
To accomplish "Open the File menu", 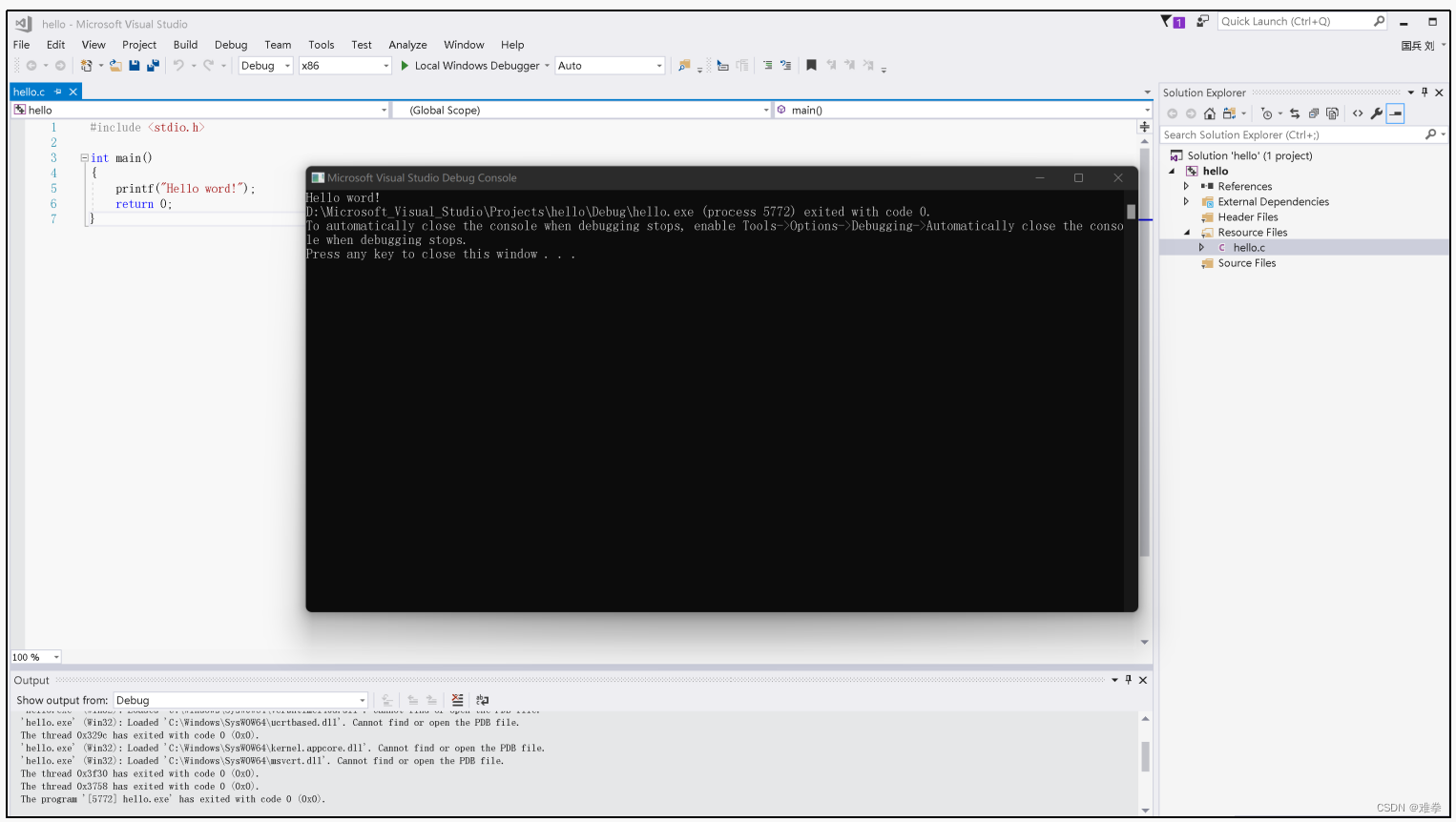I will point(22,45).
